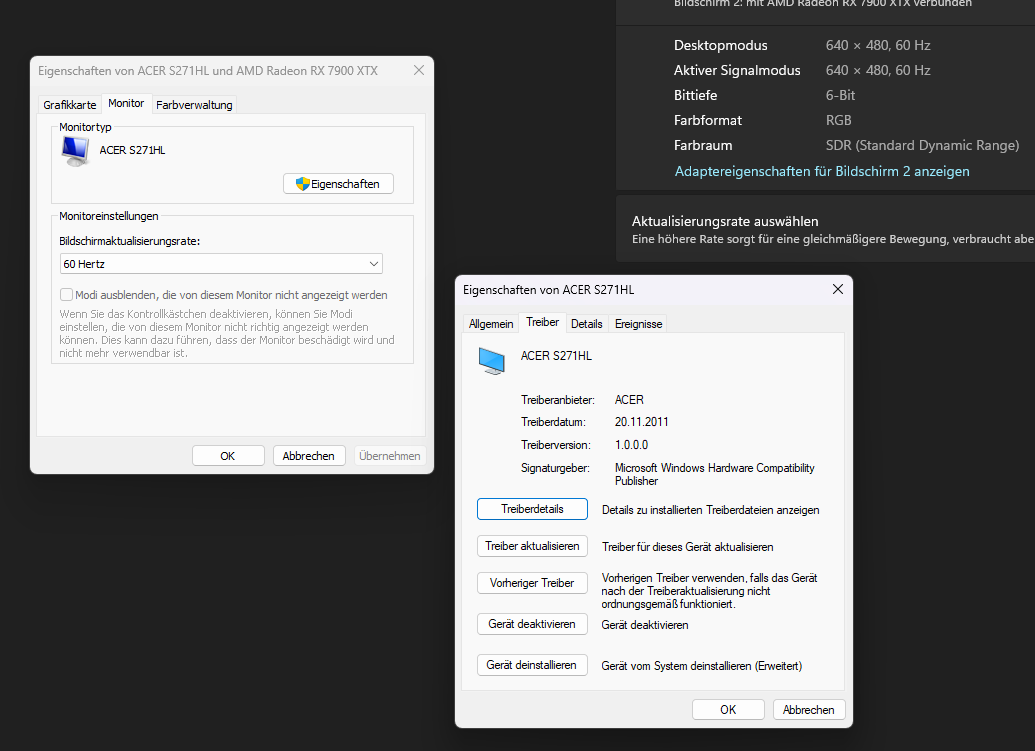This screenshot has width=1035, height=751.
Task: Click Abbrechen in the driver properties dialog
Action: [x=809, y=710]
